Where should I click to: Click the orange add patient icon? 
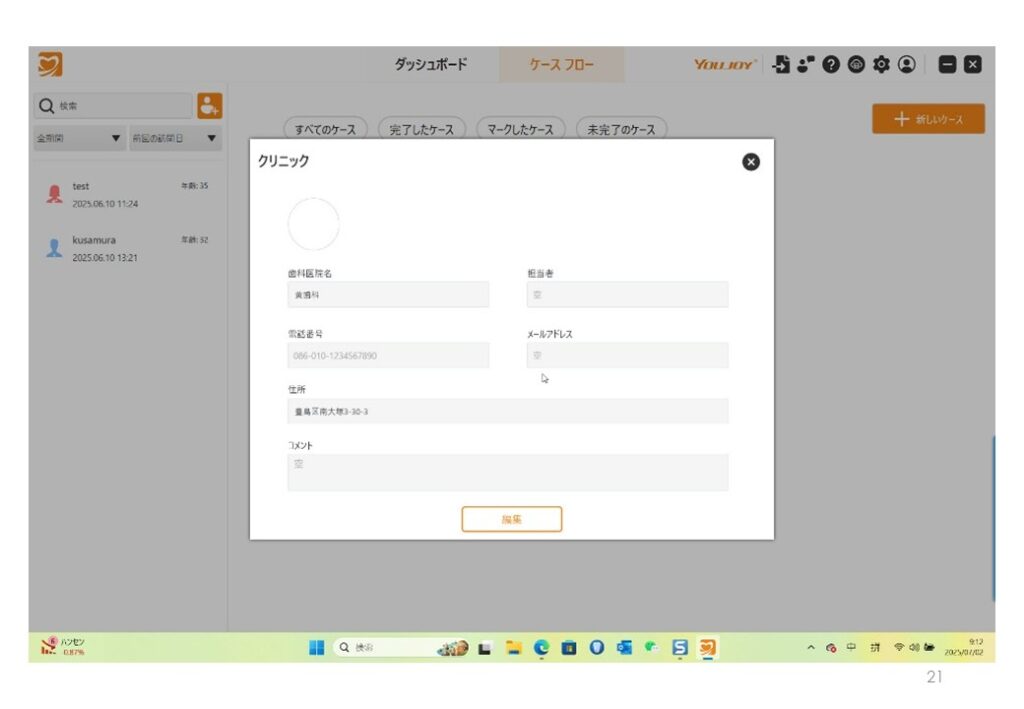tap(209, 105)
